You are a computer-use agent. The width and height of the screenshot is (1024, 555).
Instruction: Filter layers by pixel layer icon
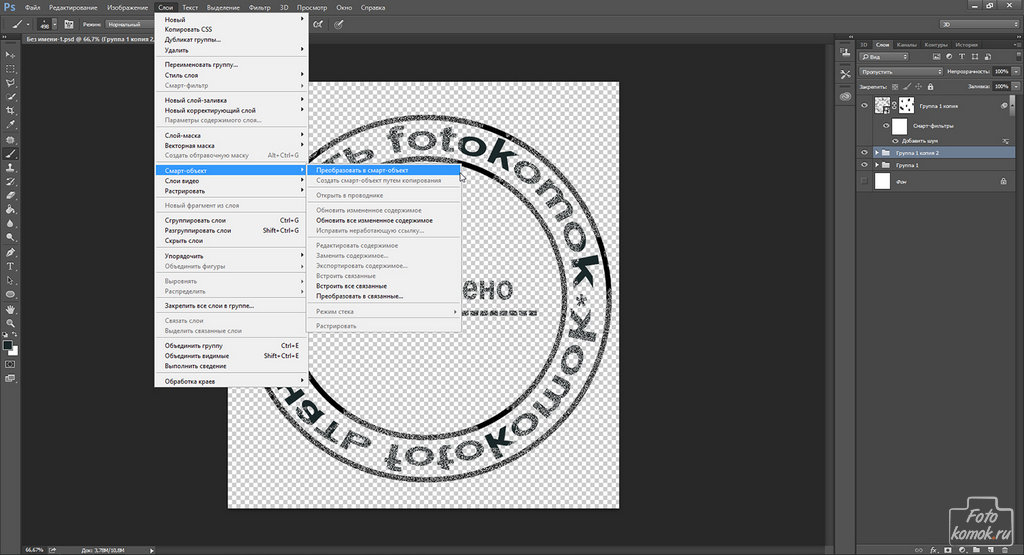(936, 57)
